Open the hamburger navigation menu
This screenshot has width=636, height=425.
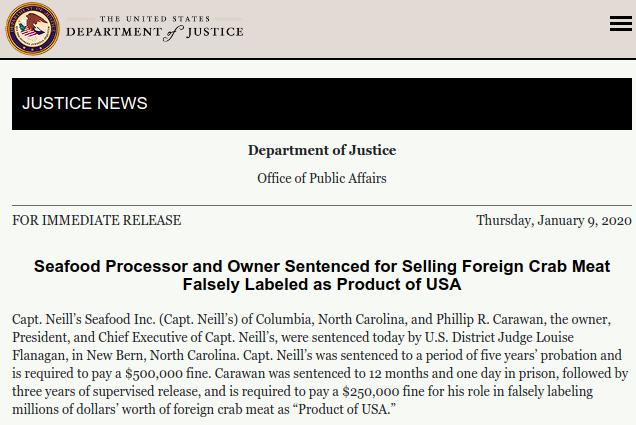pos(621,23)
